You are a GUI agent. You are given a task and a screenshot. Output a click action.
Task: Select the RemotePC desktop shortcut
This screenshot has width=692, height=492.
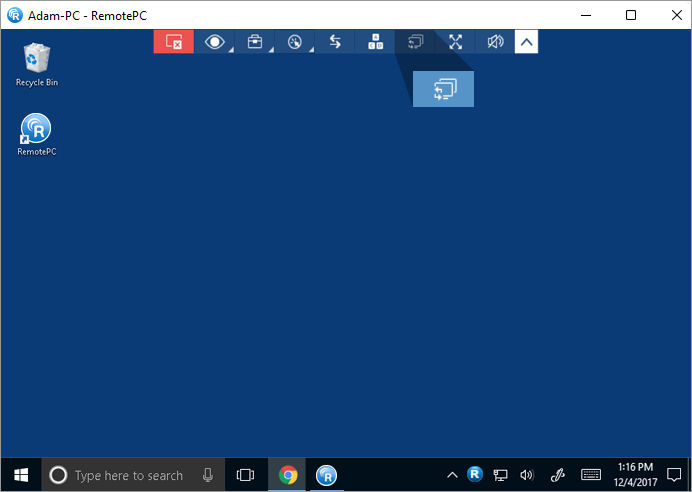(x=37, y=133)
